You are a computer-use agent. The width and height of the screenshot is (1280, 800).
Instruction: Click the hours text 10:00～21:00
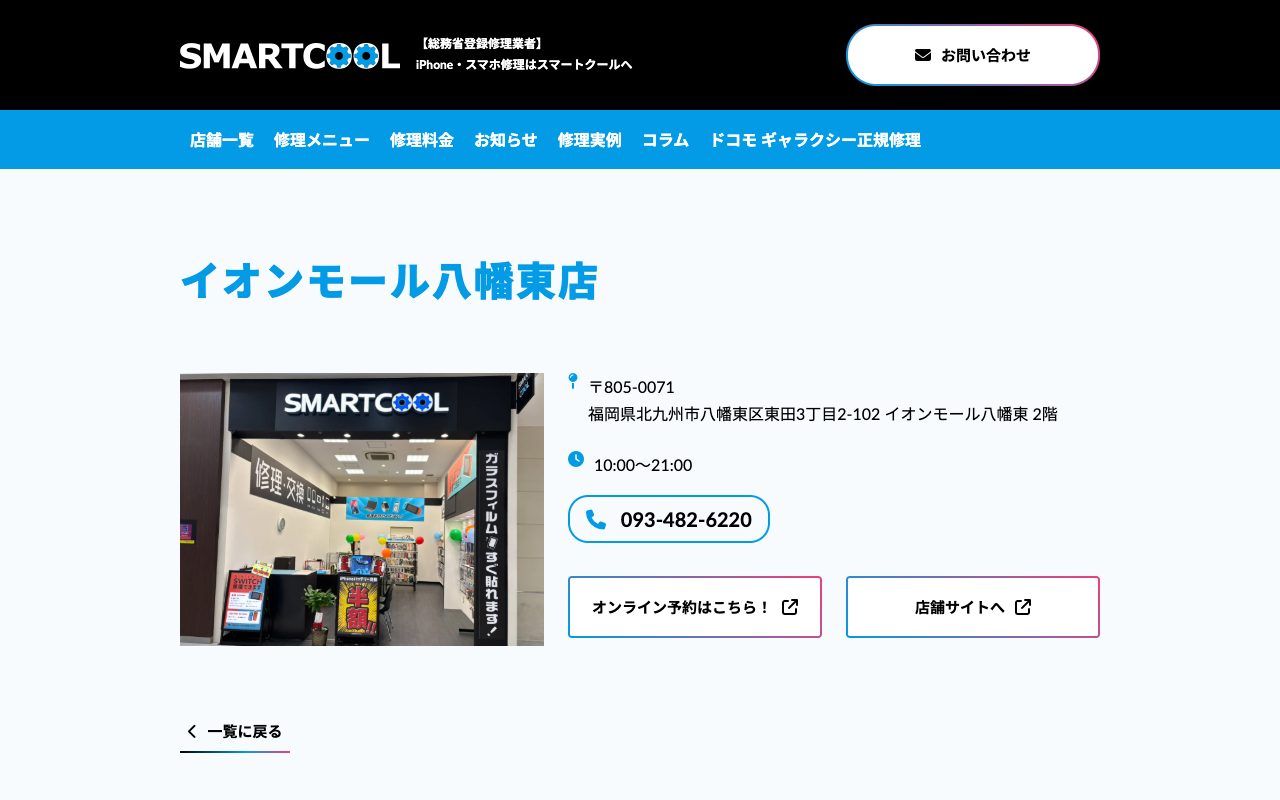coord(643,465)
